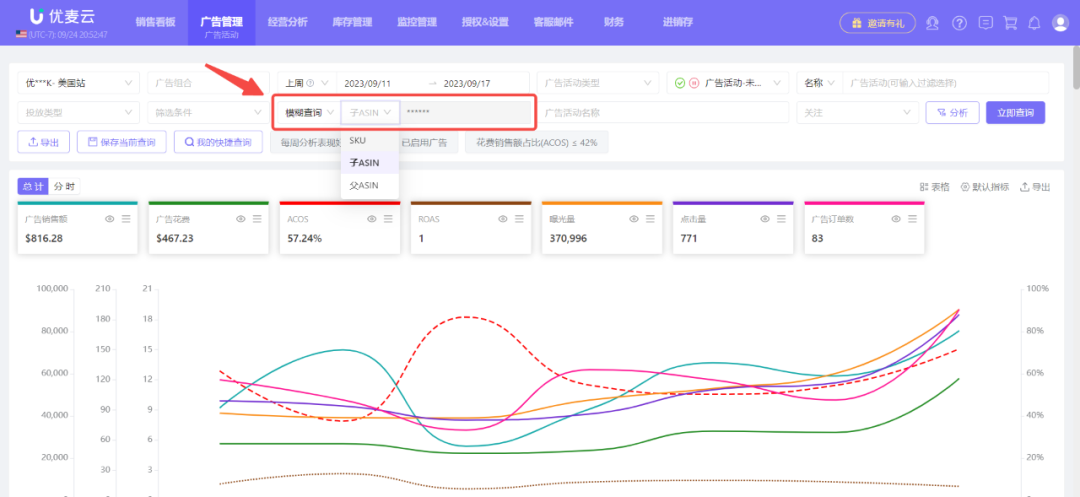
Task: Click 保存当前查询 button
Action: pyautogui.click(x=121, y=143)
